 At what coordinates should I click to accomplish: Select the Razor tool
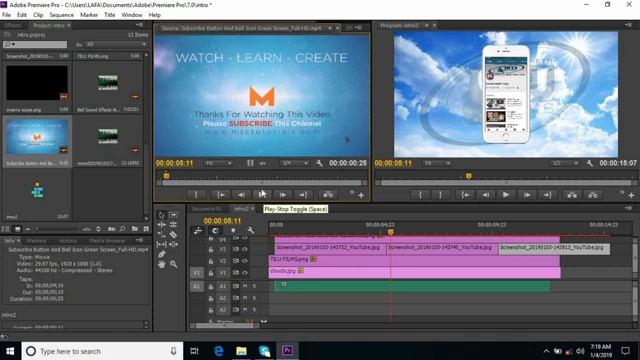point(173,234)
